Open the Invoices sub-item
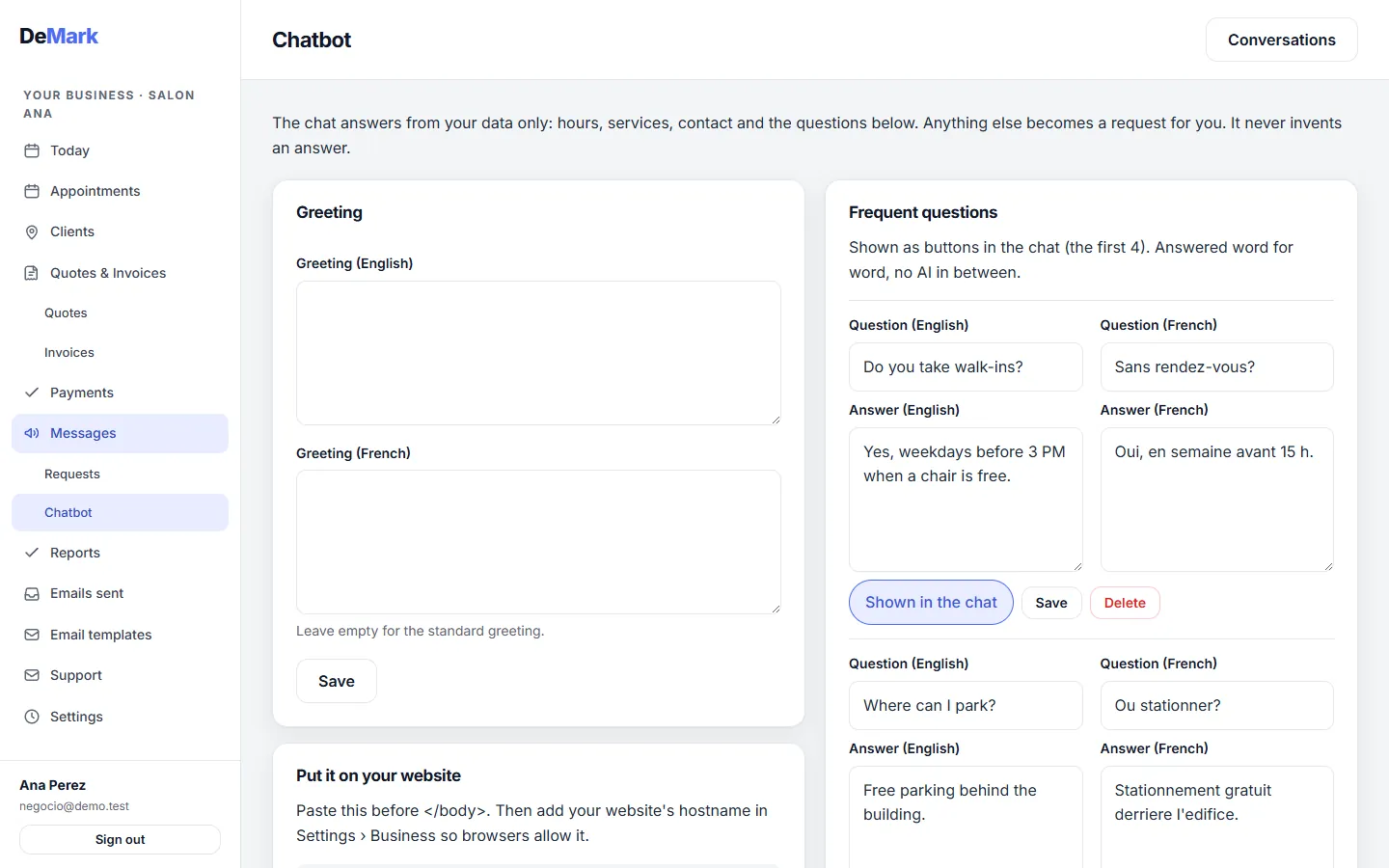 (x=120, y=352)
